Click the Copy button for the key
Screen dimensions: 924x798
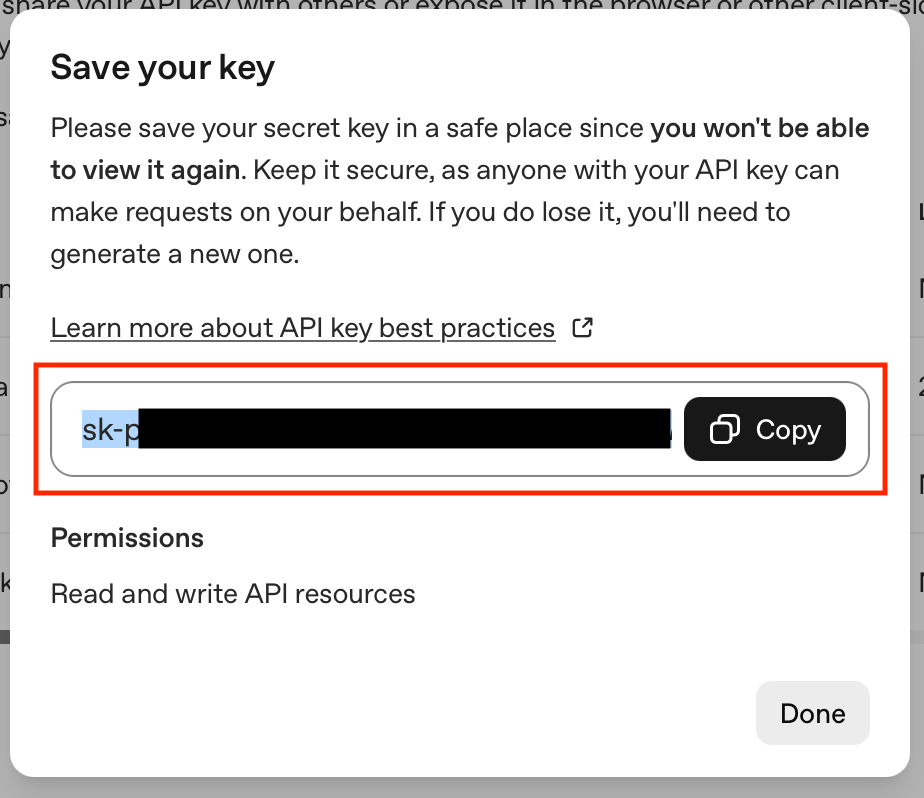(764, 430)
